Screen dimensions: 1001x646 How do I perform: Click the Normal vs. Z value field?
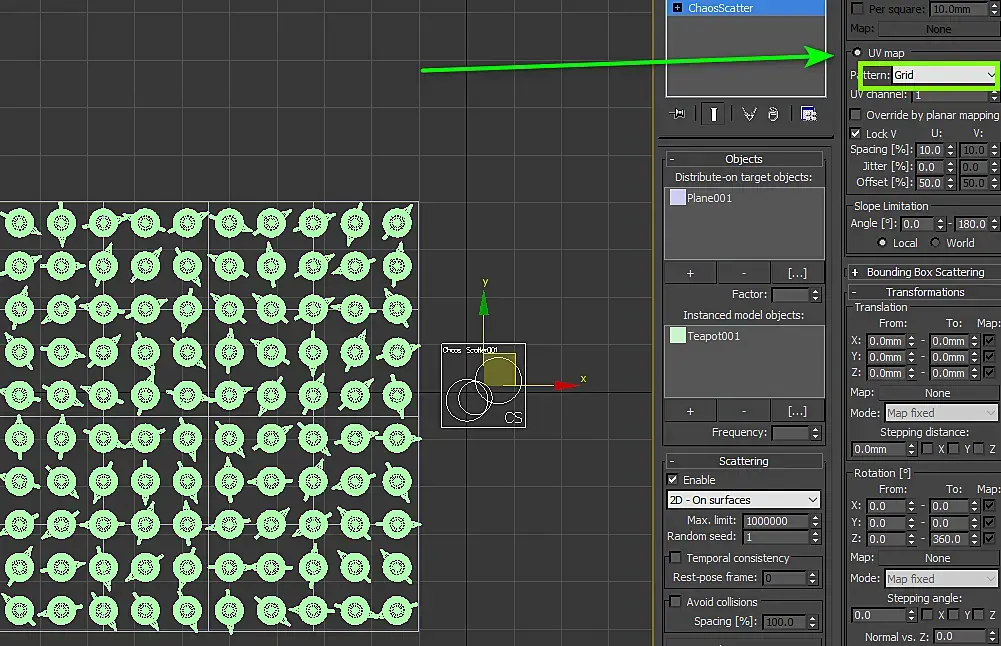[x=960, y=636]
